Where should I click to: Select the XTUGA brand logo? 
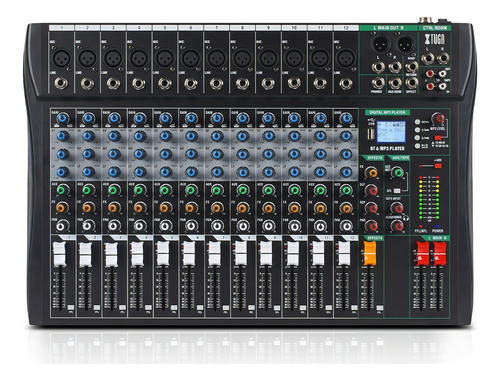coord(435,39)
